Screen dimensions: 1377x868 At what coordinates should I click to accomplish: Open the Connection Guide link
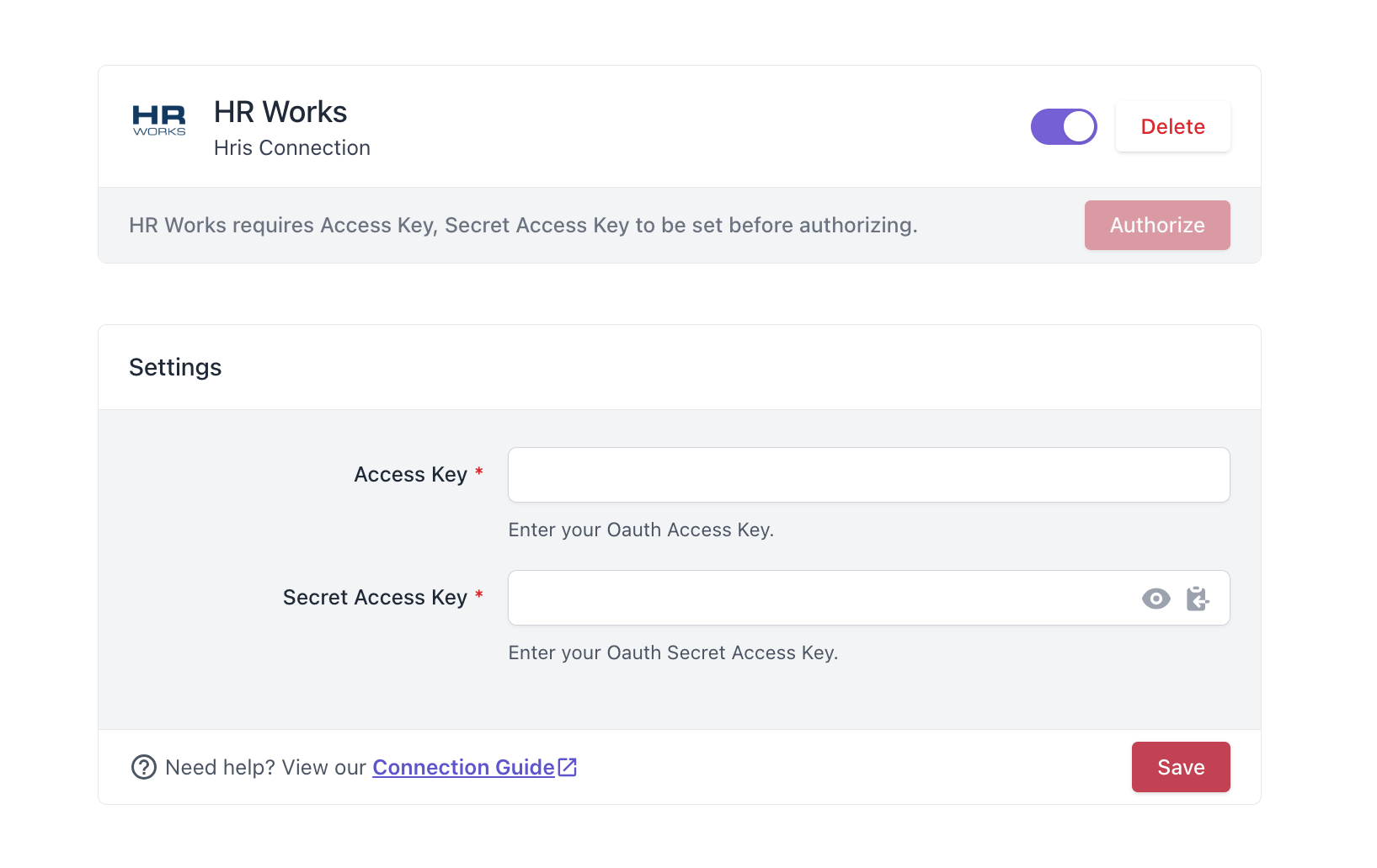point(463,767)
